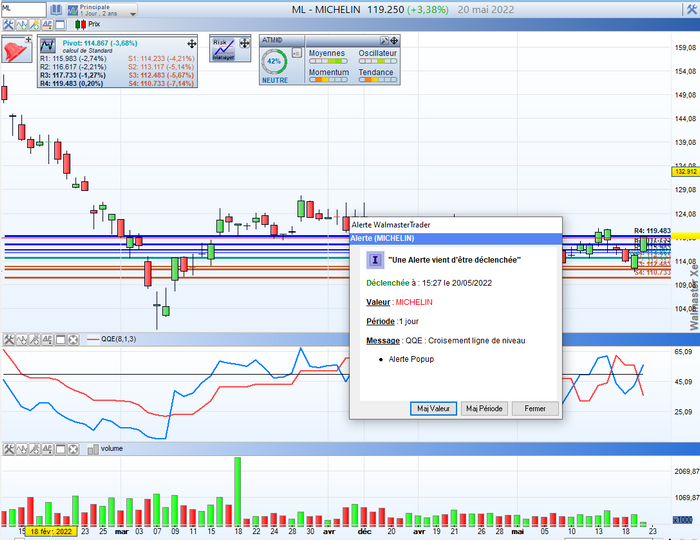This screenshot has height=540, width=700.
Task: Click the Prix candlestick icon
Action: point(80,24)
